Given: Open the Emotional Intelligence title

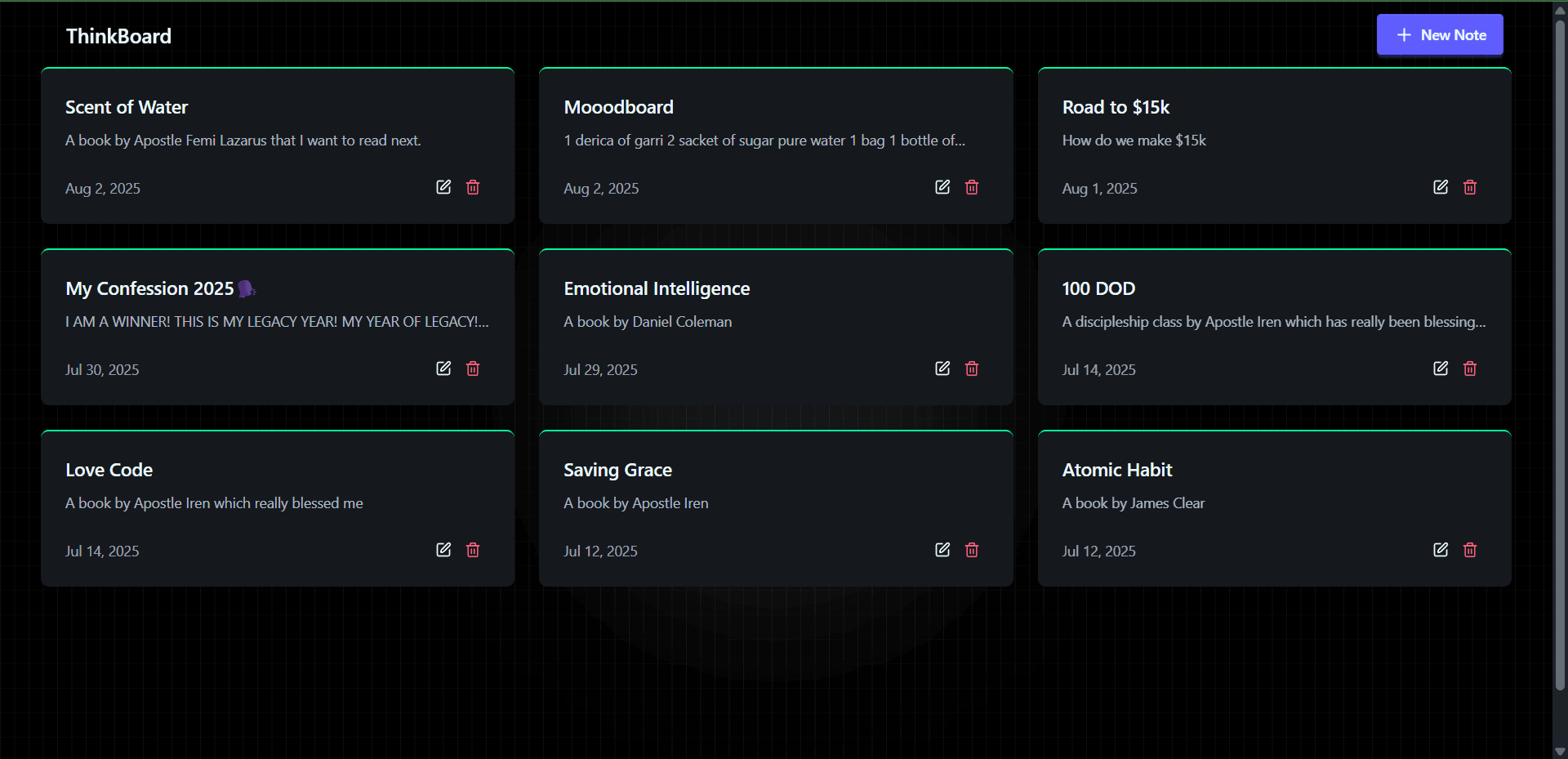Looking at the screenshot, I should pyautogui.click(x=657, y=288).
